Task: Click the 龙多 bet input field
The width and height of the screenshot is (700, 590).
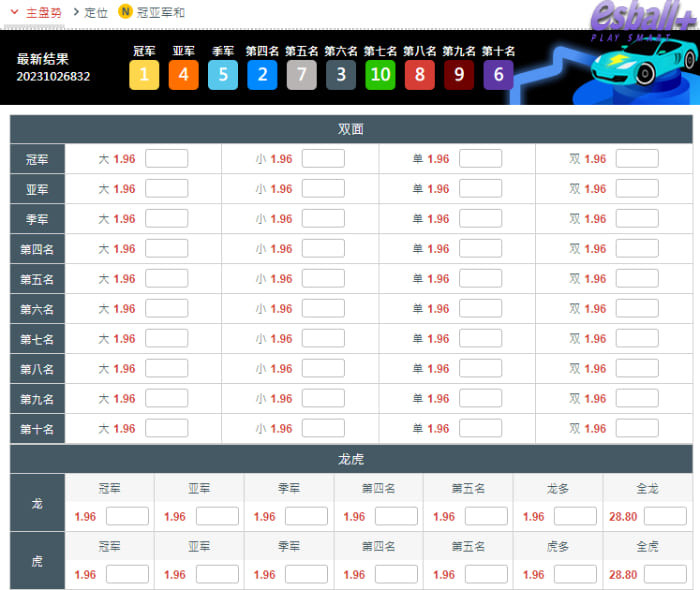Action: 575,516
